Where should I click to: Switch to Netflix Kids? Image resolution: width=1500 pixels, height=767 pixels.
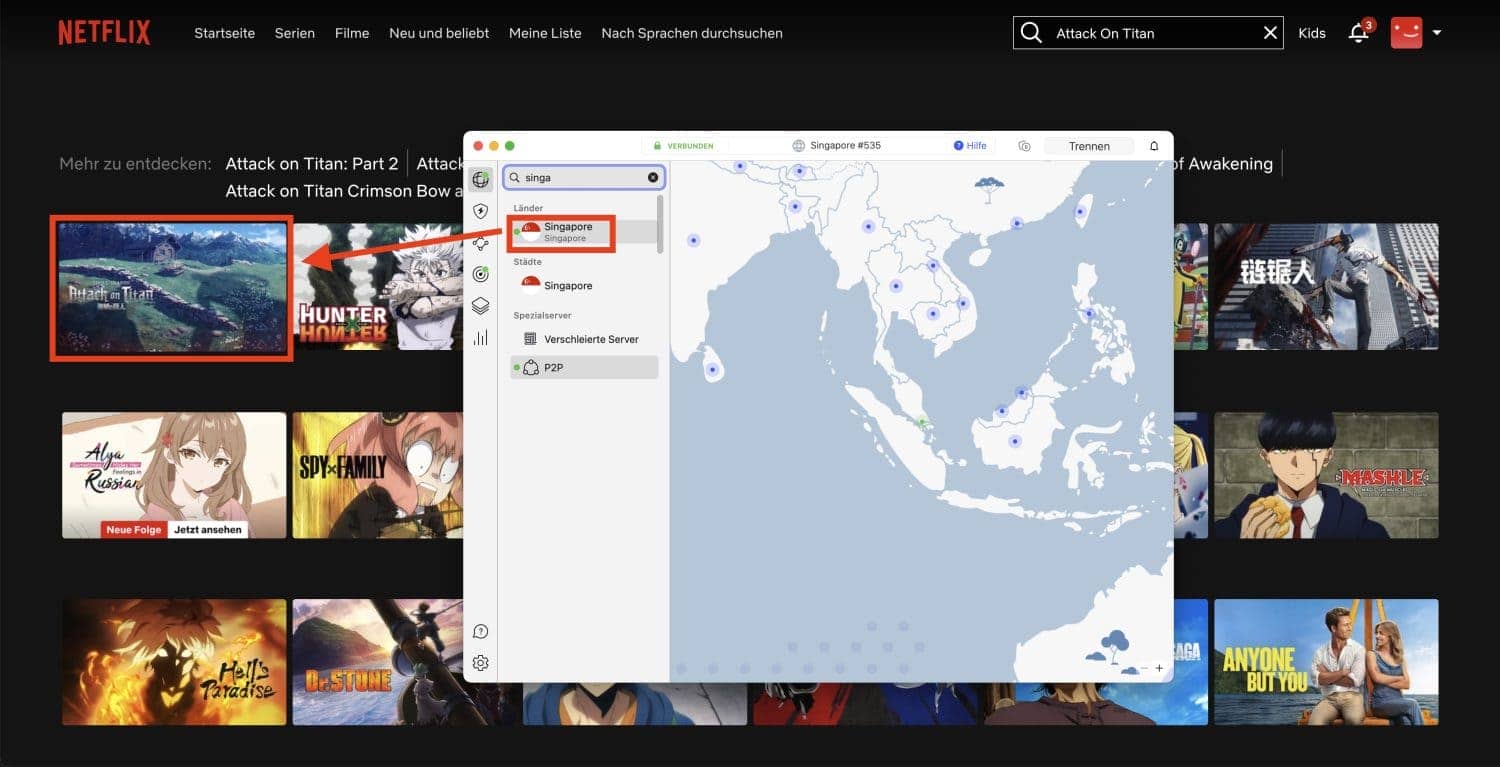point(1312,33)
